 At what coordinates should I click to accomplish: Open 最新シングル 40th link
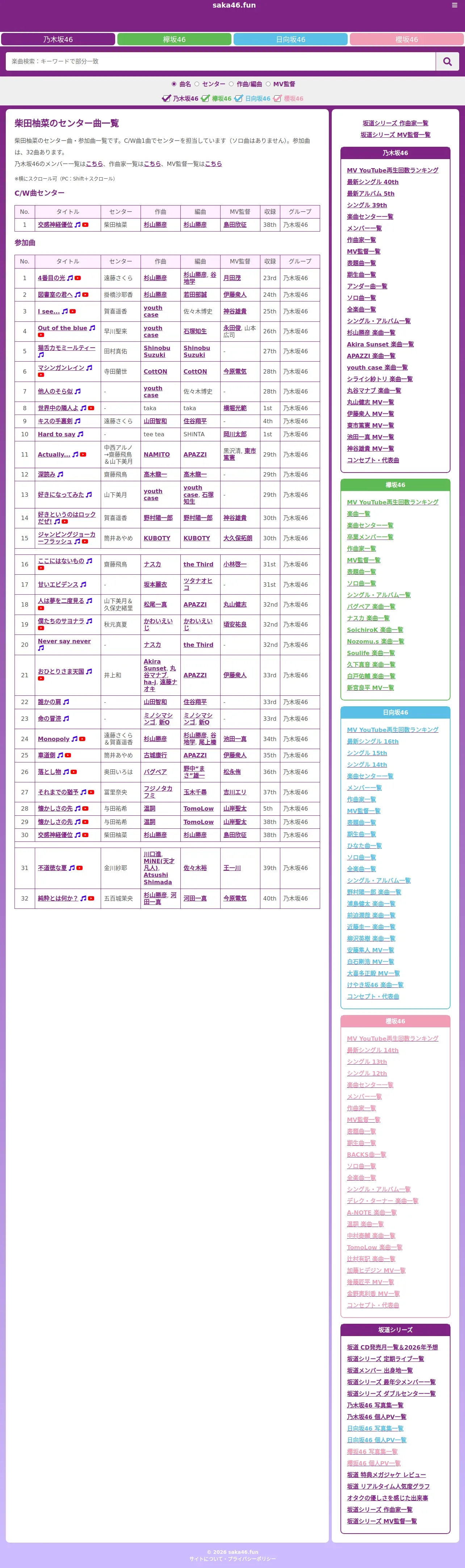pyautogui.click(x=373, y=182)
